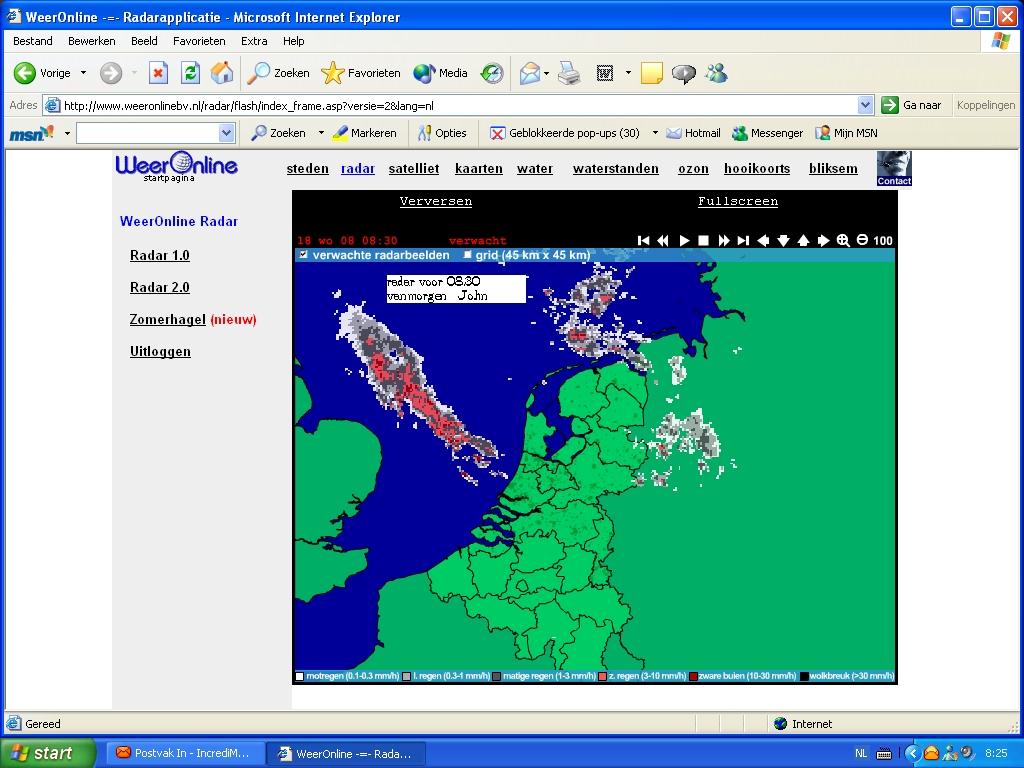Viewport: 1024px width, 768px height.
Task: Stop the radar animation playback
Action: click(703, 240)
